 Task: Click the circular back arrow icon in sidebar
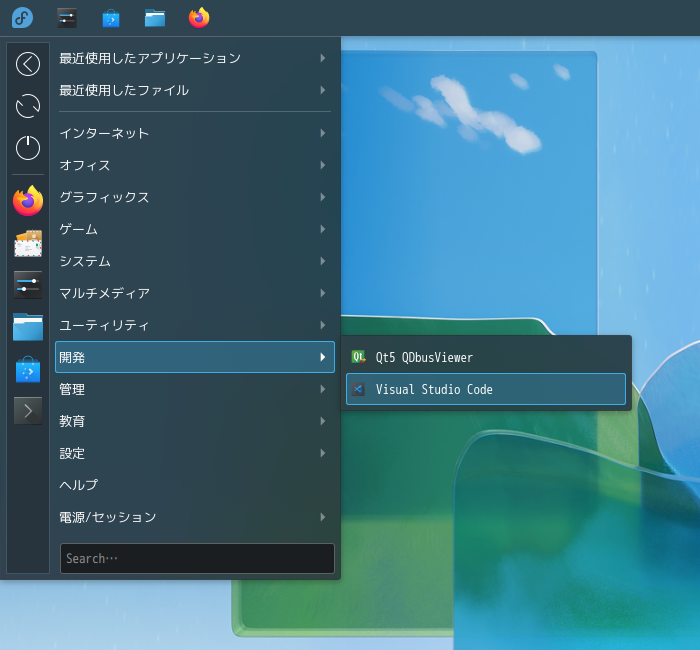pos(28,64)
